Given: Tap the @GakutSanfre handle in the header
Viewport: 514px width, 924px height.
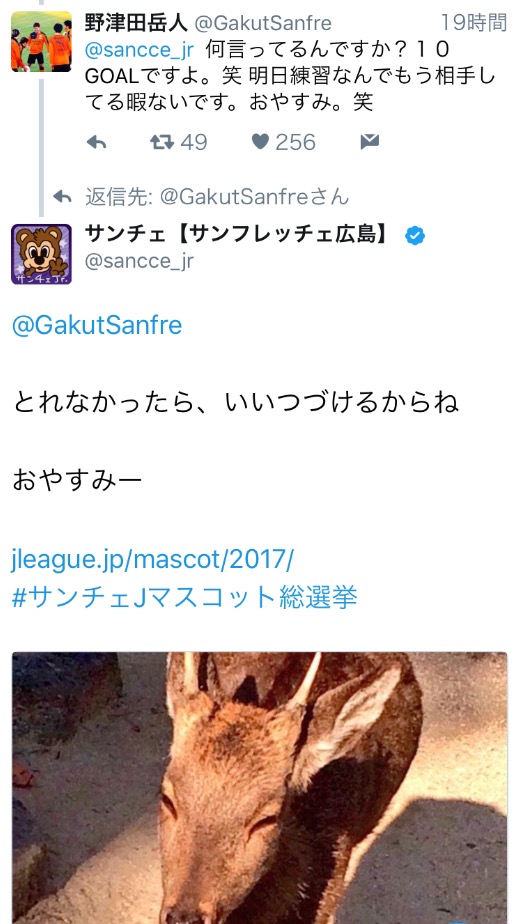Looking at the screenshot, I should (263, 23).
